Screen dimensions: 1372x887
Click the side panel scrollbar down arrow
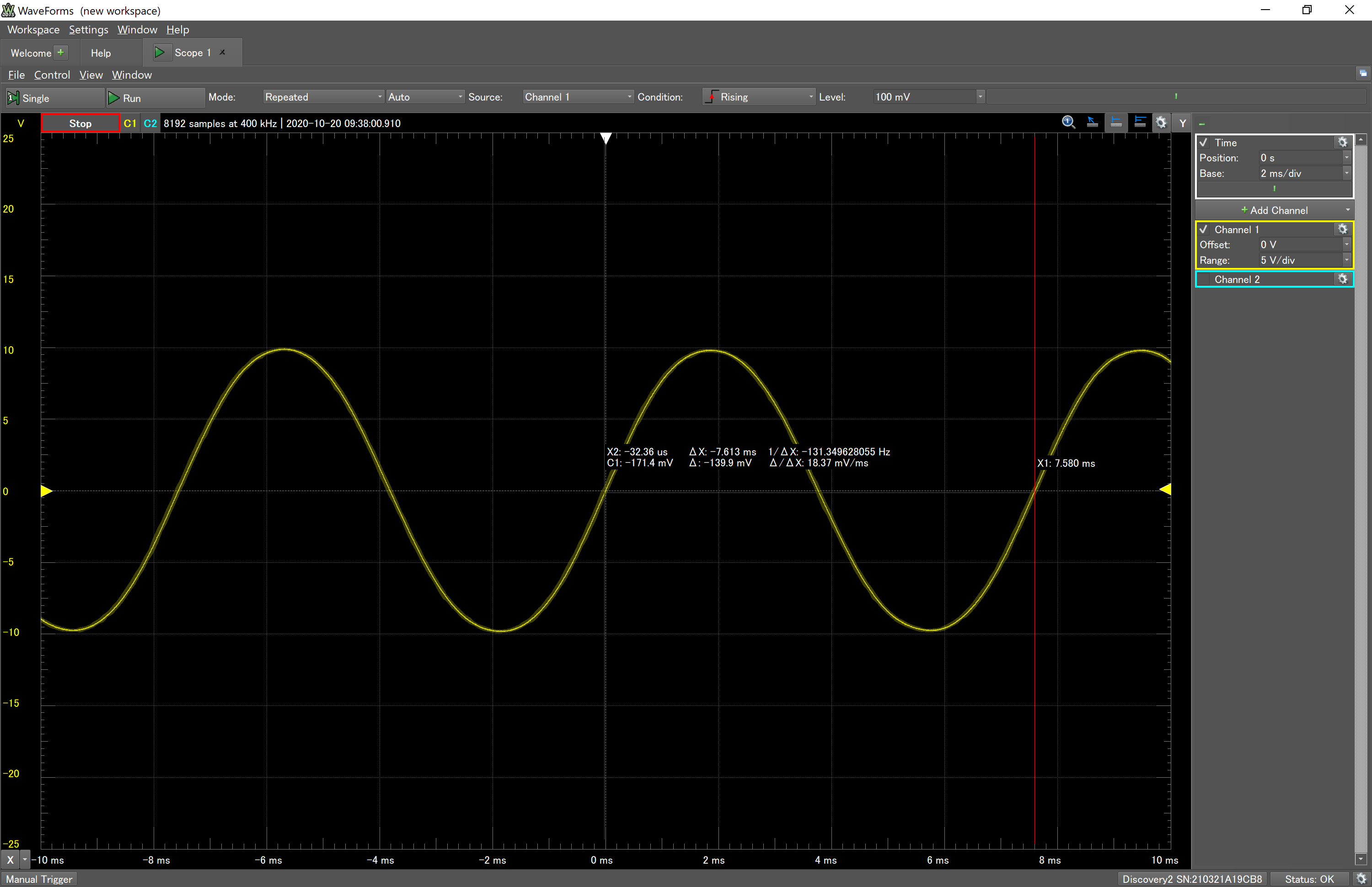point(1361,860)
